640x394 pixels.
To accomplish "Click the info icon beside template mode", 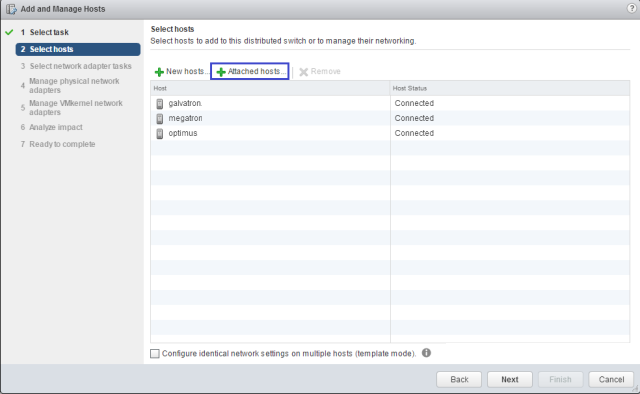I will pyautogui.click(x=426, y=353).
